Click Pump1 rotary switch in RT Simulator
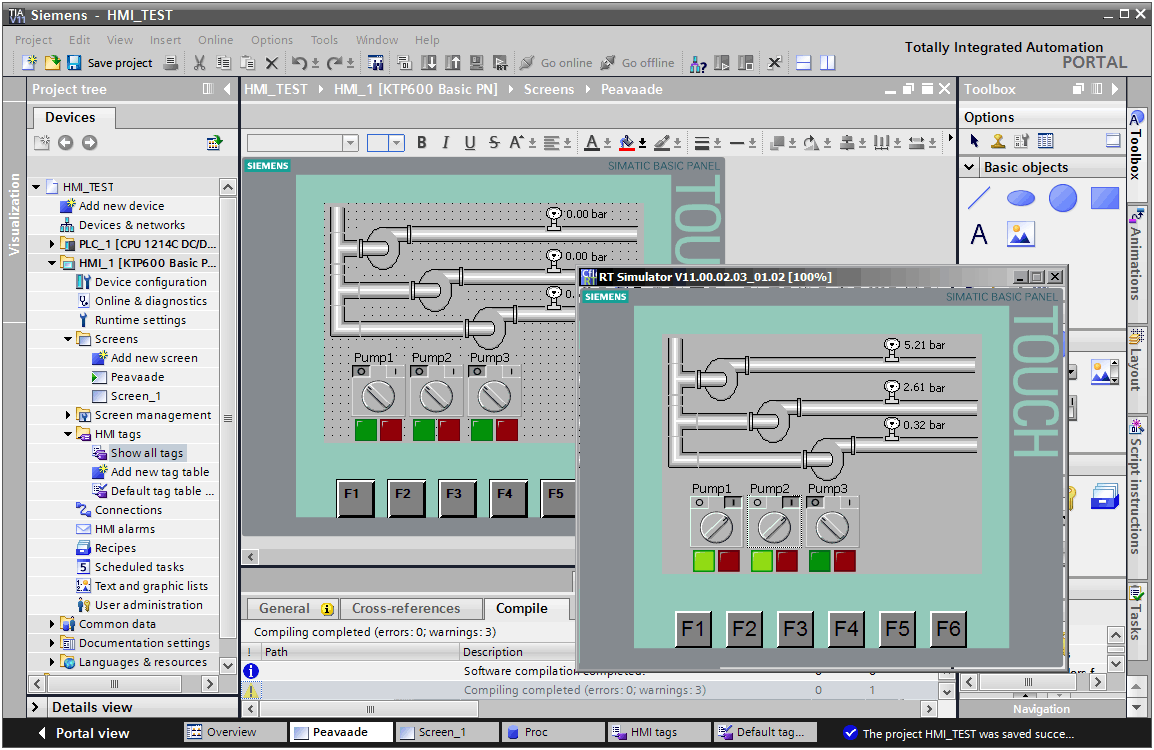Screen dimensions: 1154x750 click(x=715, y=528)
